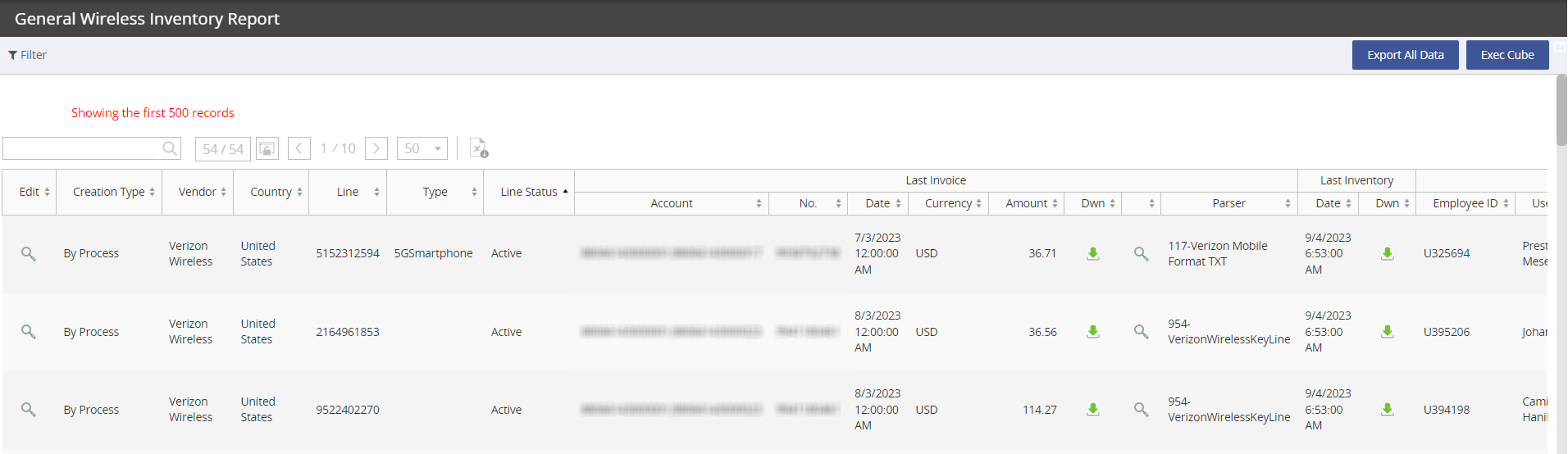Sort by Line Status column header
The width and height of the screenshot is (1568, 454).
[x=529, y=192]
